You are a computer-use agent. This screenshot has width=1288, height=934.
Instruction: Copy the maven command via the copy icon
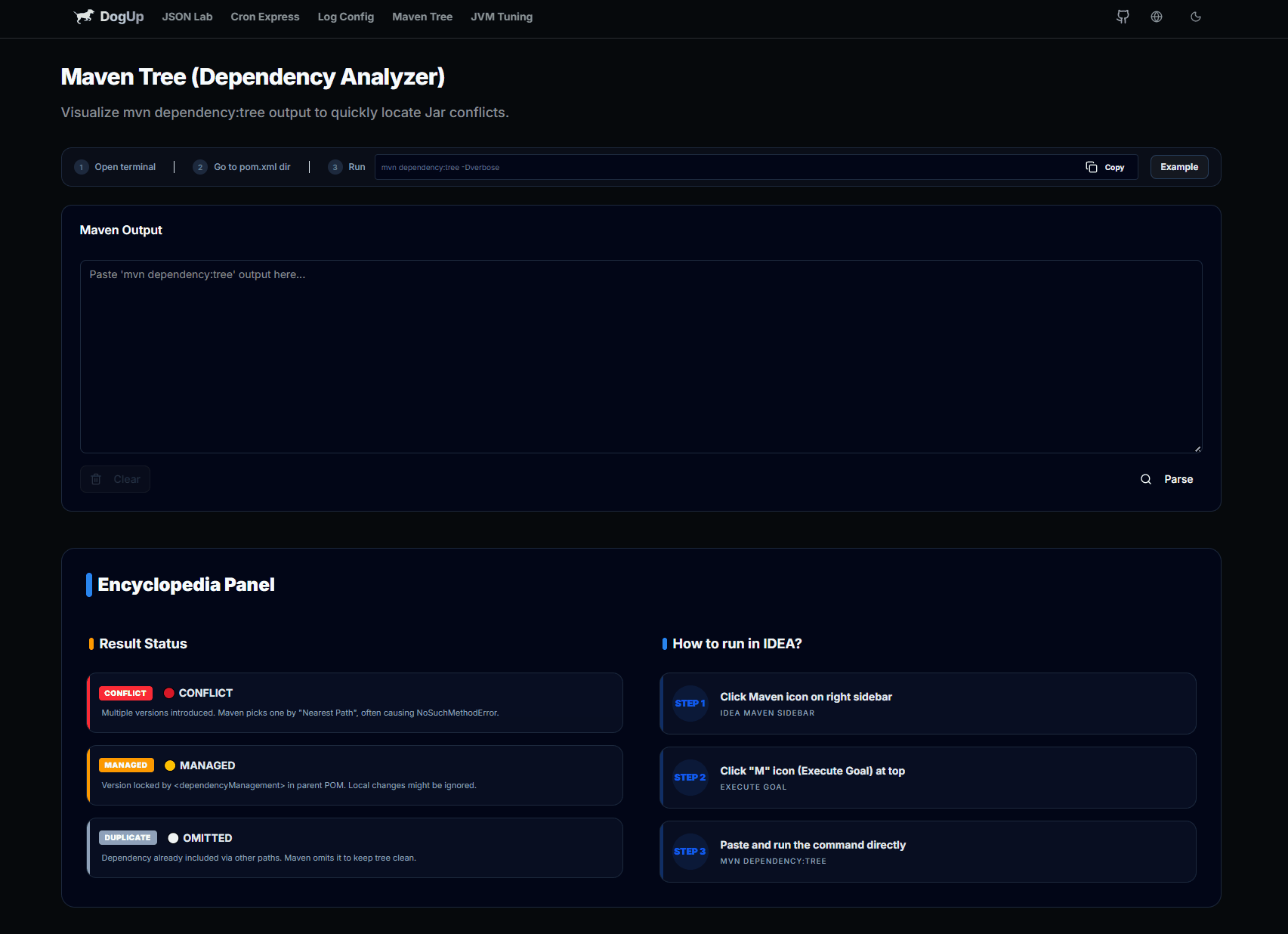pyautogui.click(x=1091, y=166)
